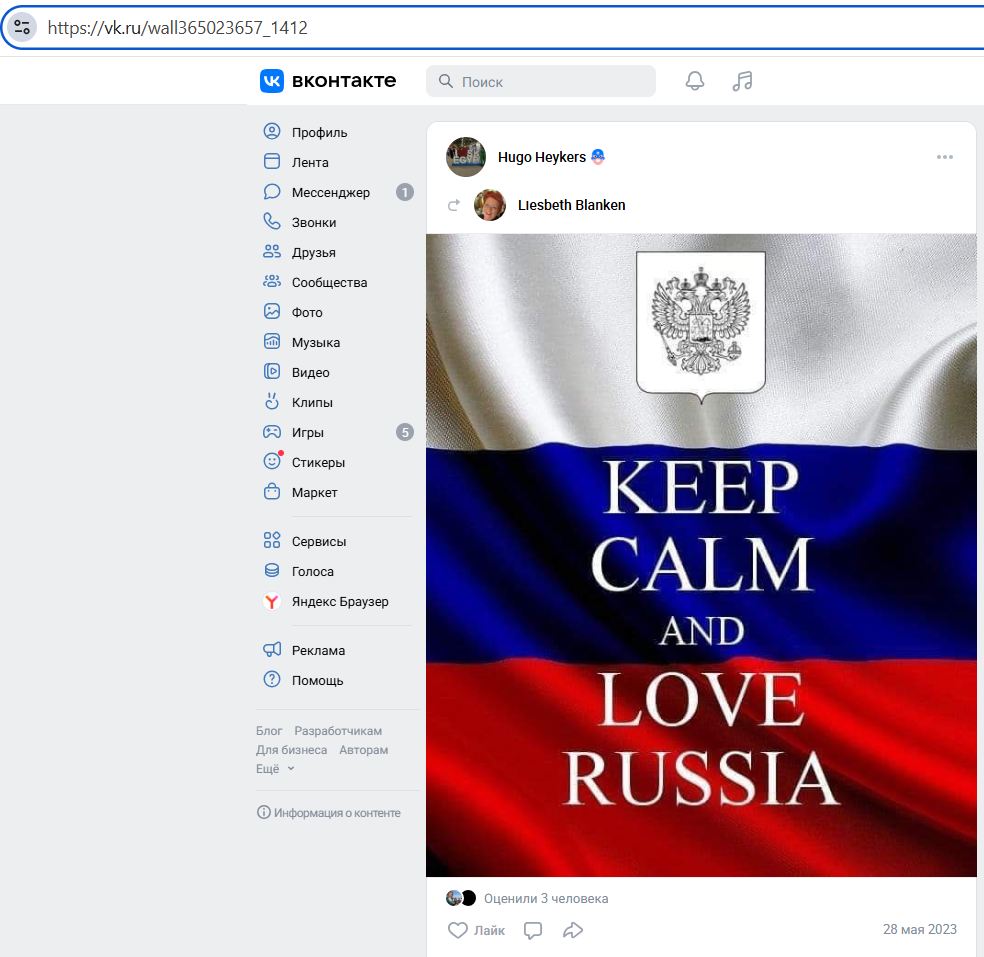The width and height of the screenshot is (984, 957).
Task: Click the Сервисы grid icon
Action: coord(272,540)
